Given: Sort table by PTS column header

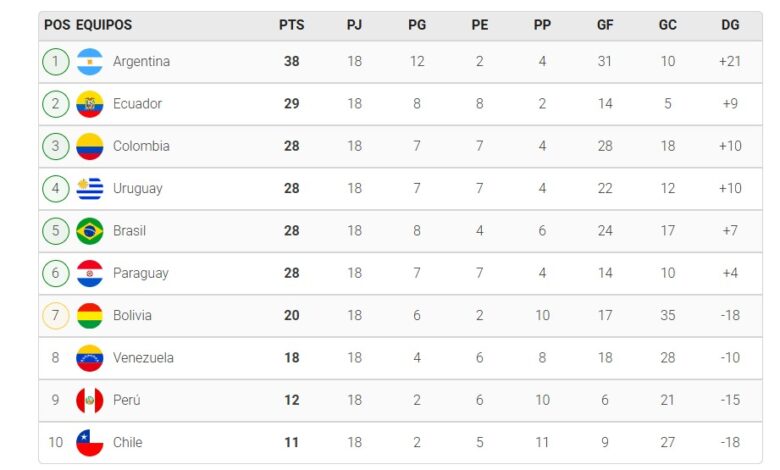Looking at the screenshot, I should point(291,25).
